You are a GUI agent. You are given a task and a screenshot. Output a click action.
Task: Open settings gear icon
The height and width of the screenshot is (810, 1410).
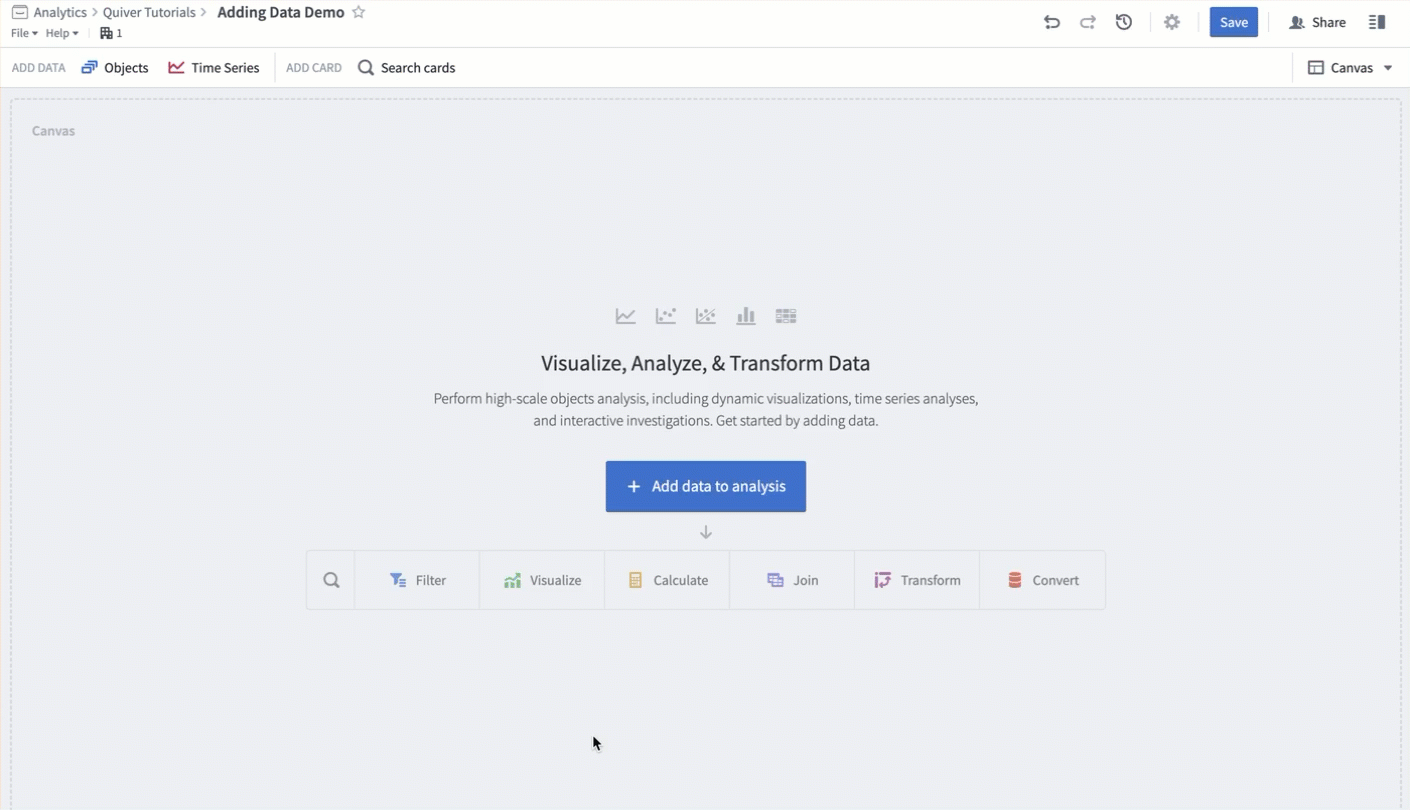(x=1172, y=22)
